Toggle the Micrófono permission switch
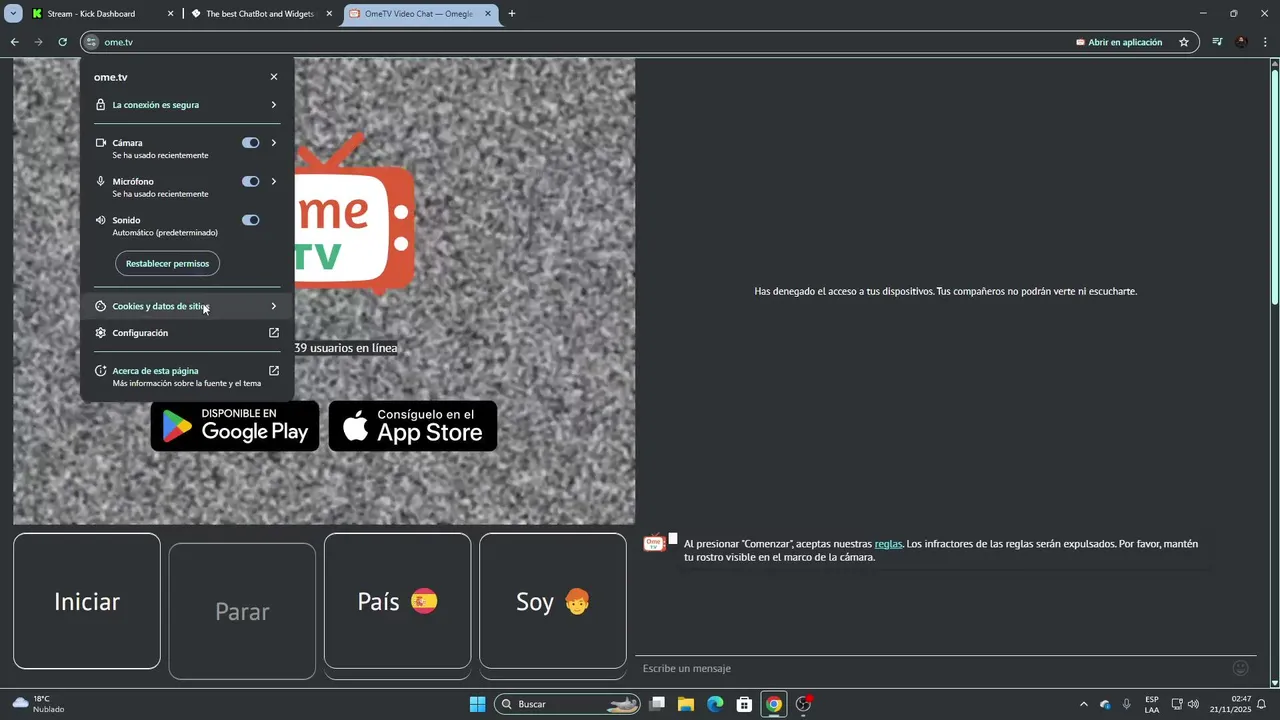 click(x=250, y=182)
